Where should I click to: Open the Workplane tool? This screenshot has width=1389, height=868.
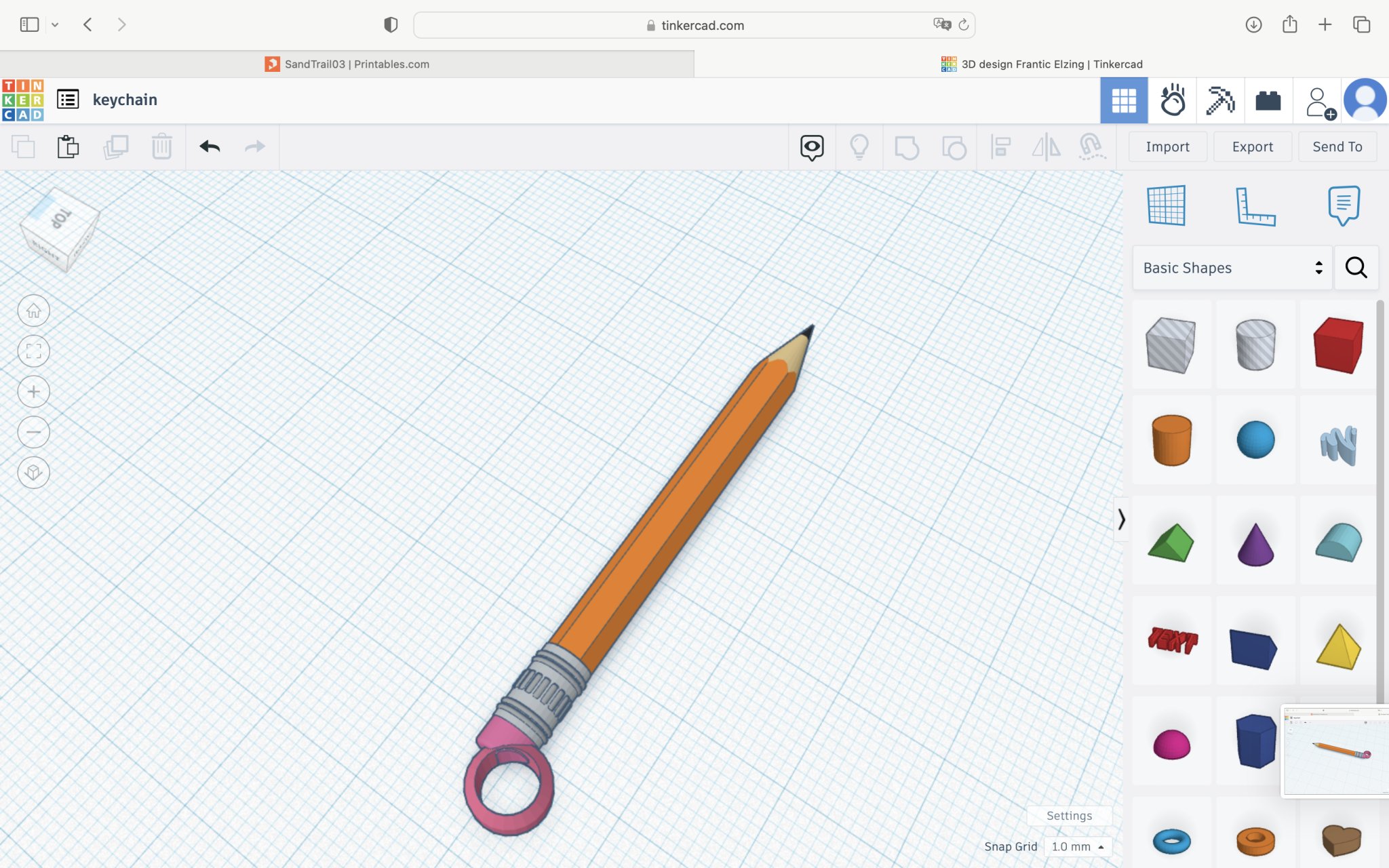point(1166,205)
